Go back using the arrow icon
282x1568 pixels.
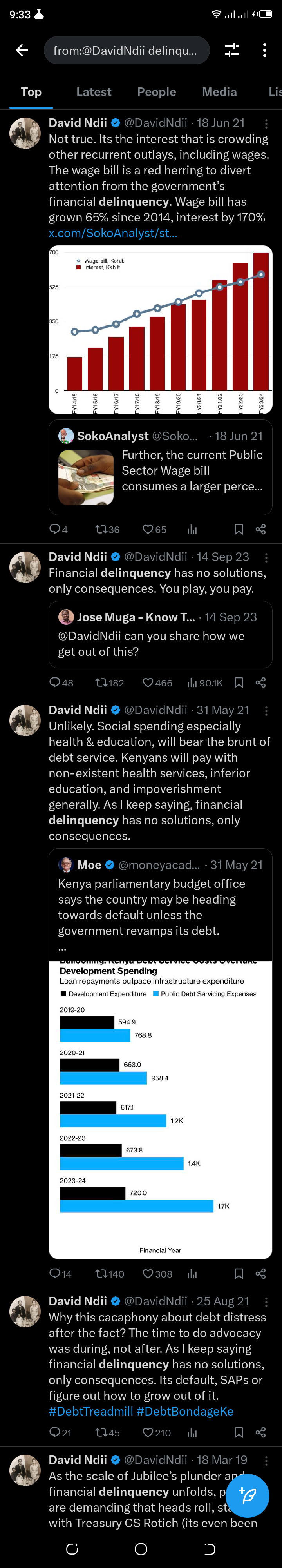[22, 51]
